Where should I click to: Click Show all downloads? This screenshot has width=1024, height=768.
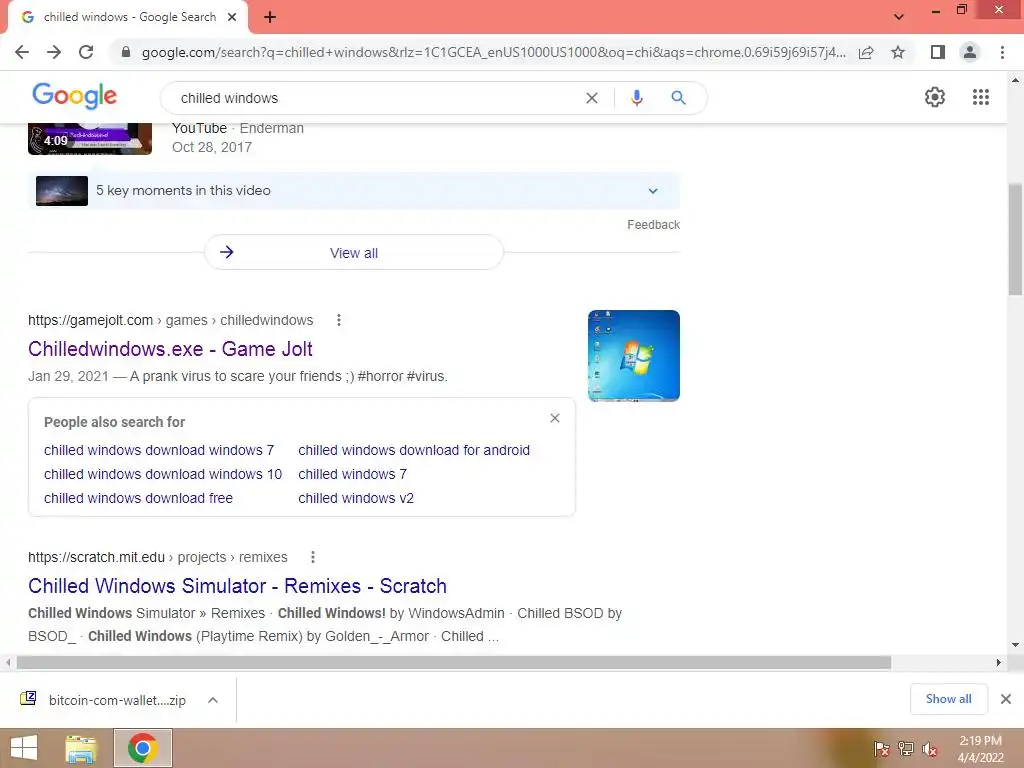point(948,699)
